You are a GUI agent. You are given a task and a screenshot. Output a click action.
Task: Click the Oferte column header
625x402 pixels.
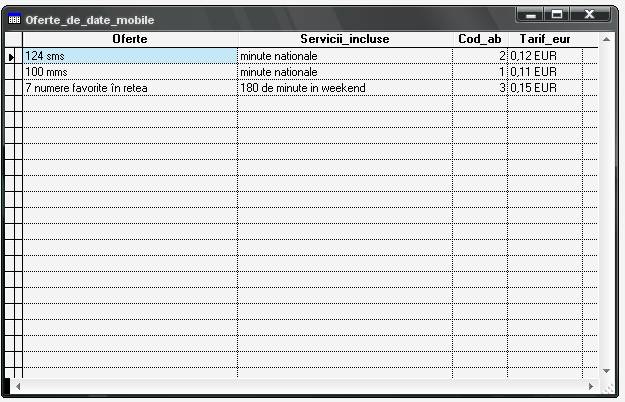pyautogui.click(x=130, y=39)
